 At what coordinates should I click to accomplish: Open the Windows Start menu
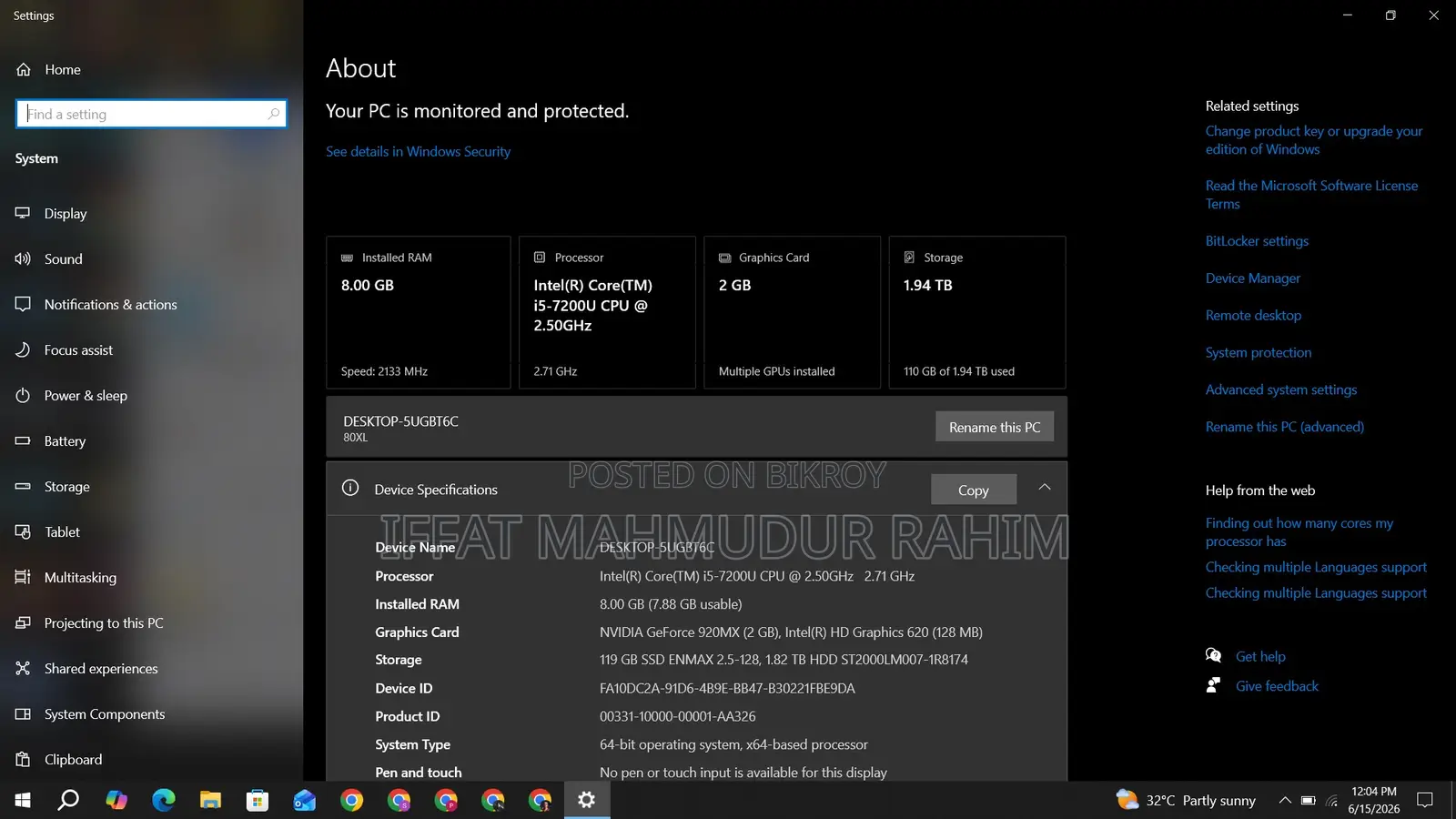click(23, 800)
